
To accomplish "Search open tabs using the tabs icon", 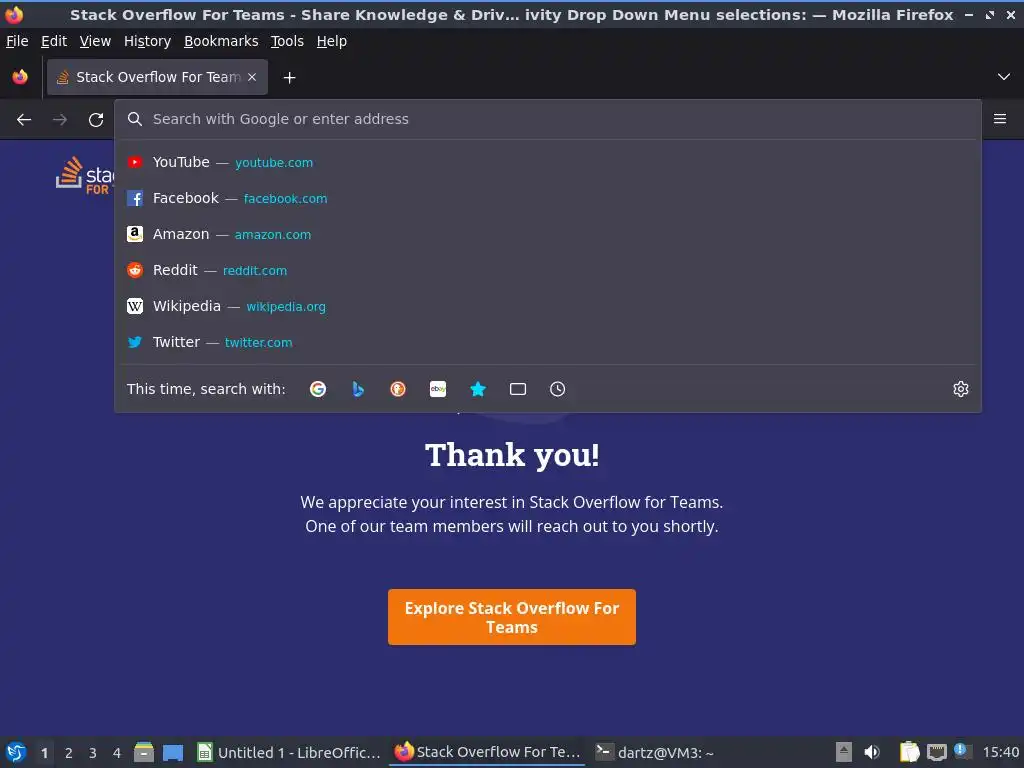I will coord(518,389).
